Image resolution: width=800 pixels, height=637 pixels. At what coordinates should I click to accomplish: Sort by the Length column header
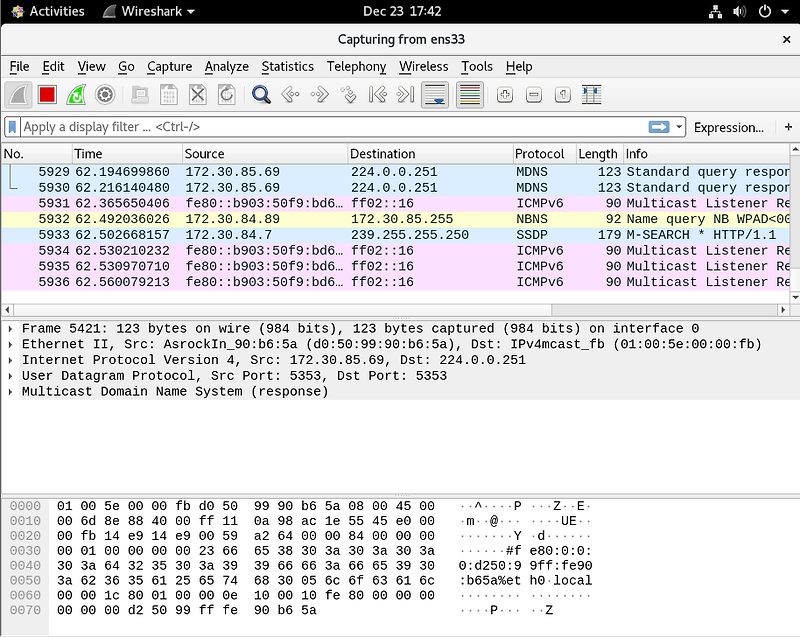click(598, 154)
